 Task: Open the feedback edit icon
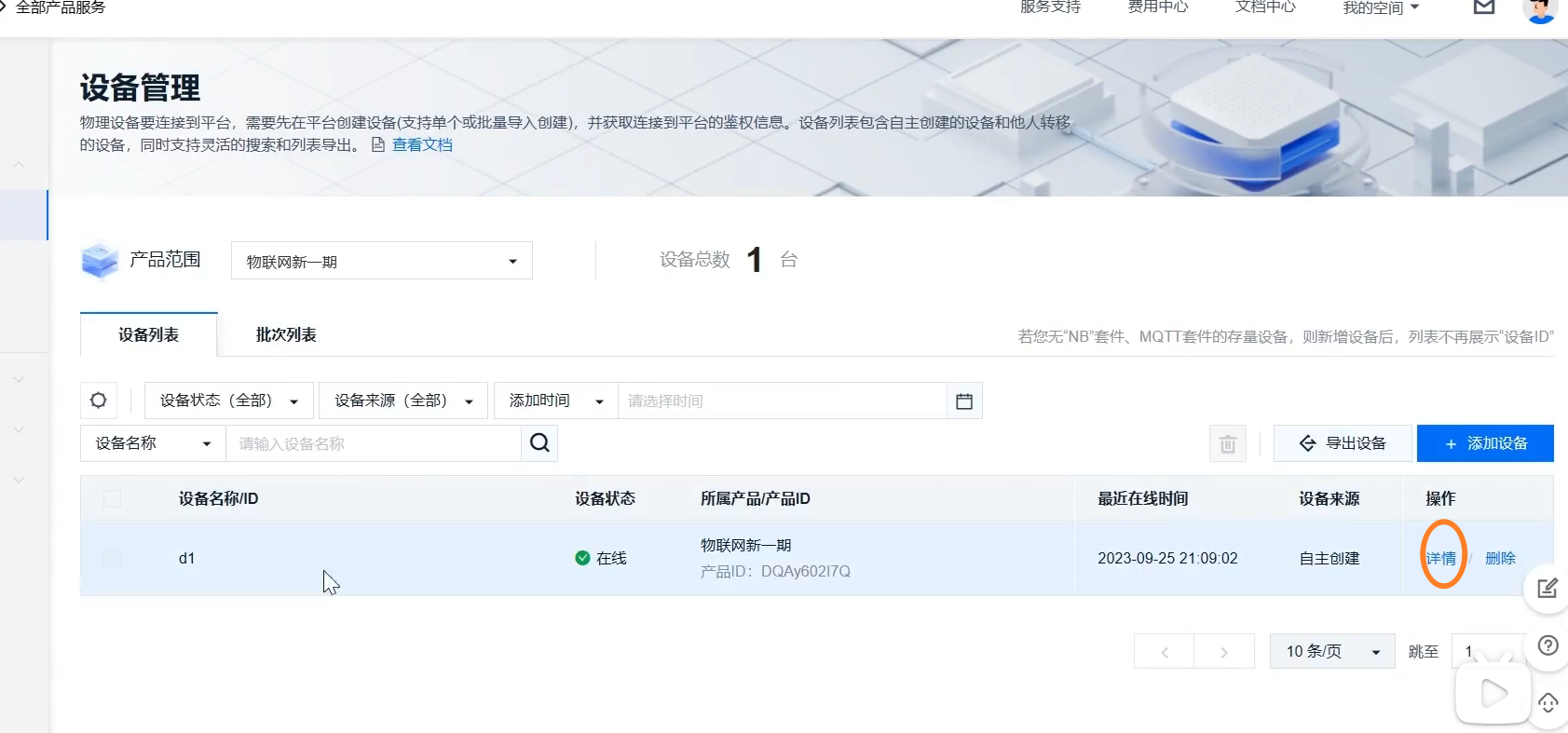point(1548,588)
